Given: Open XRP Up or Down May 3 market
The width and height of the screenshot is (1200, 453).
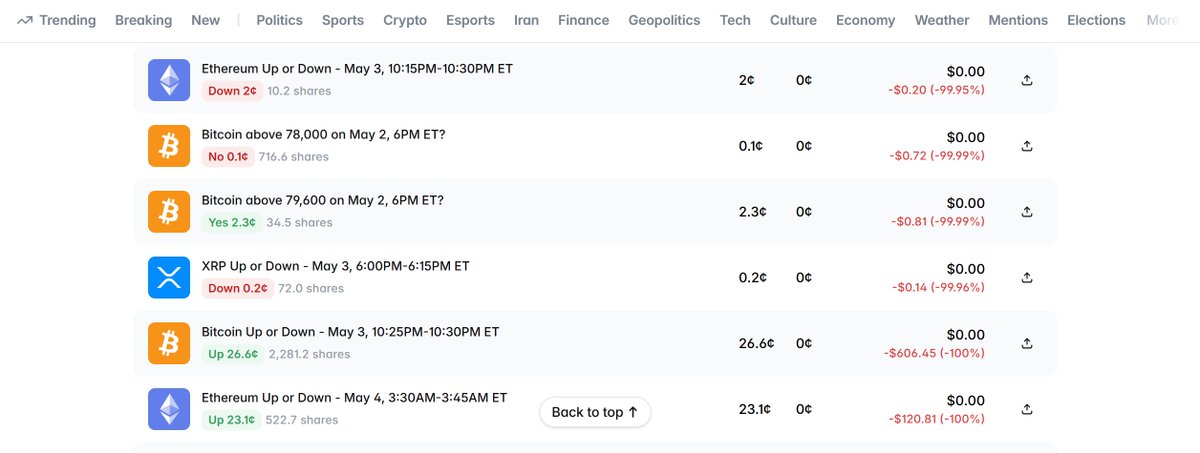Looking at the screenshot, I should point(335,266).
